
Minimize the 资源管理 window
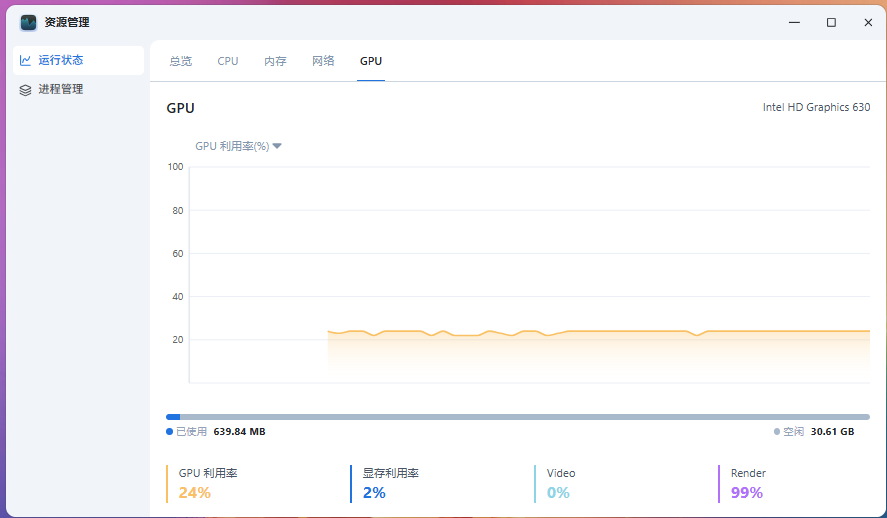pos(794,23)
